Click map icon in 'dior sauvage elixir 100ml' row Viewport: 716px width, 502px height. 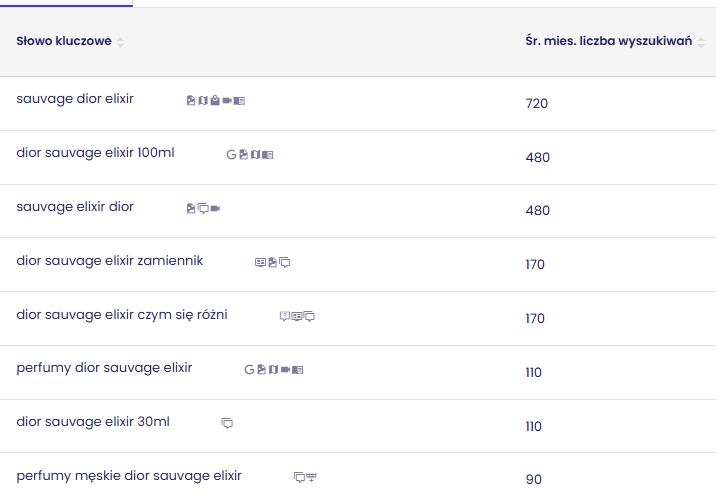click(x=255, y=155)
